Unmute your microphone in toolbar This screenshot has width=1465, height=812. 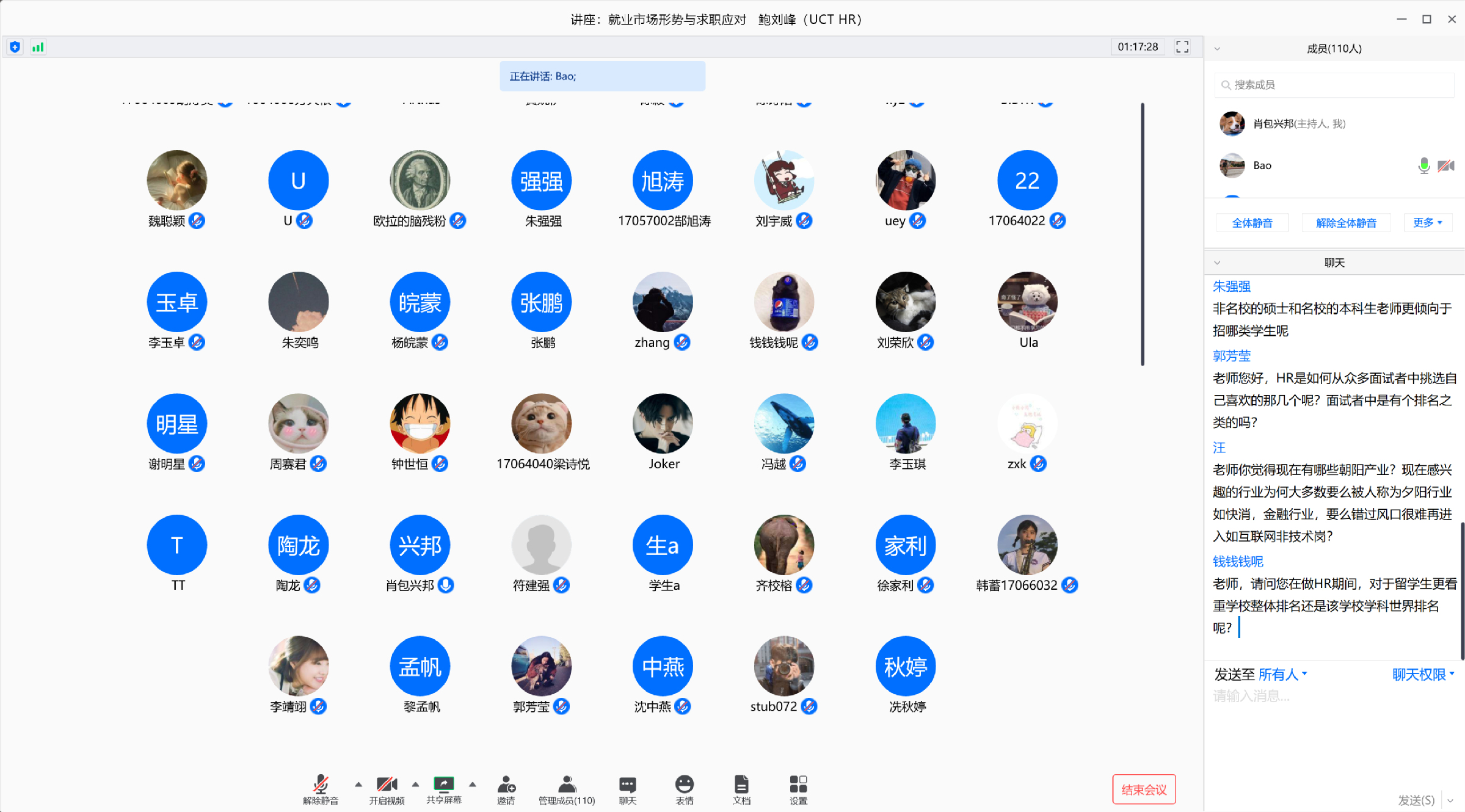click(321, 785)
